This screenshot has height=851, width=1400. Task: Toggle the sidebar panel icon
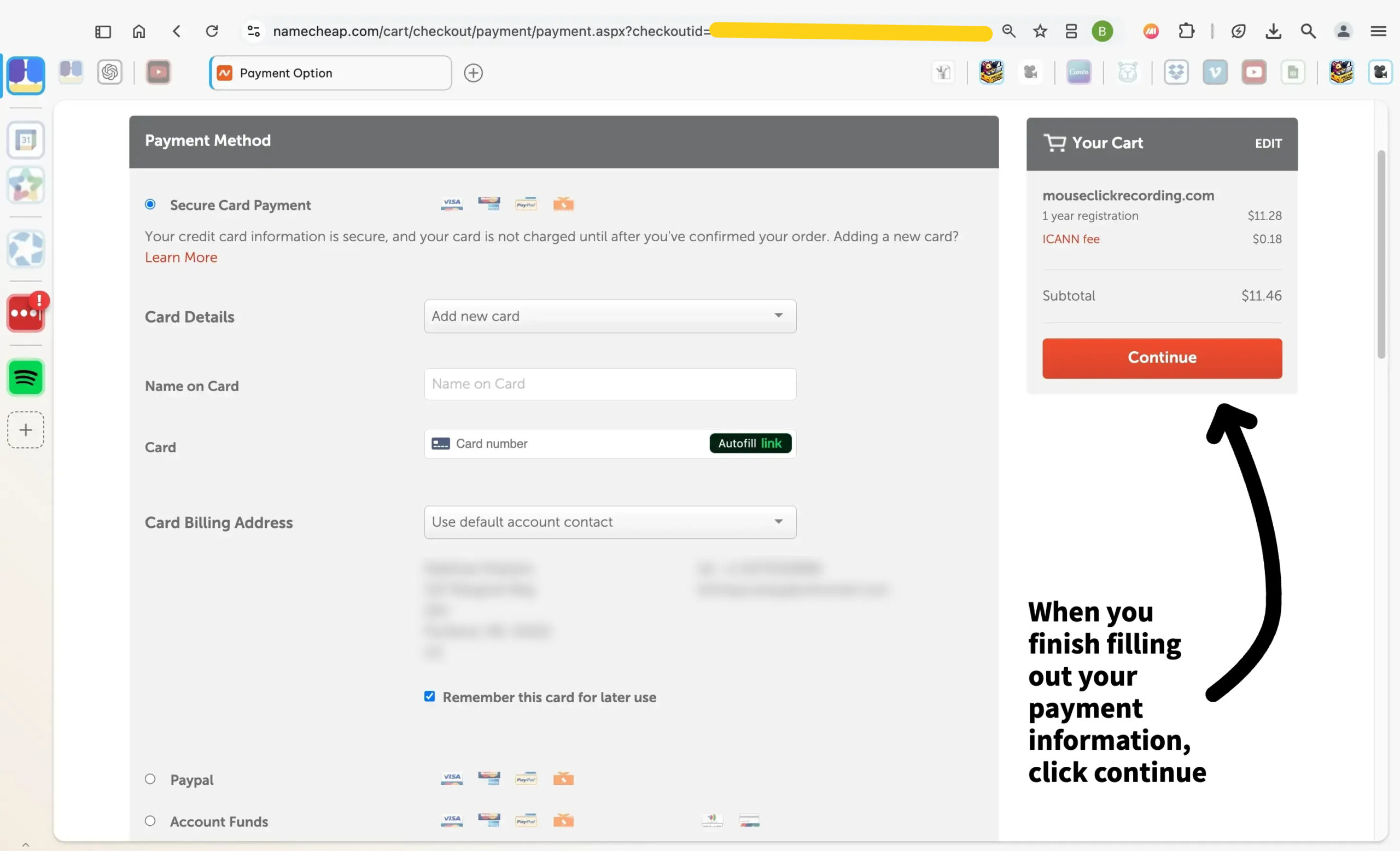[x=103, y=31]
